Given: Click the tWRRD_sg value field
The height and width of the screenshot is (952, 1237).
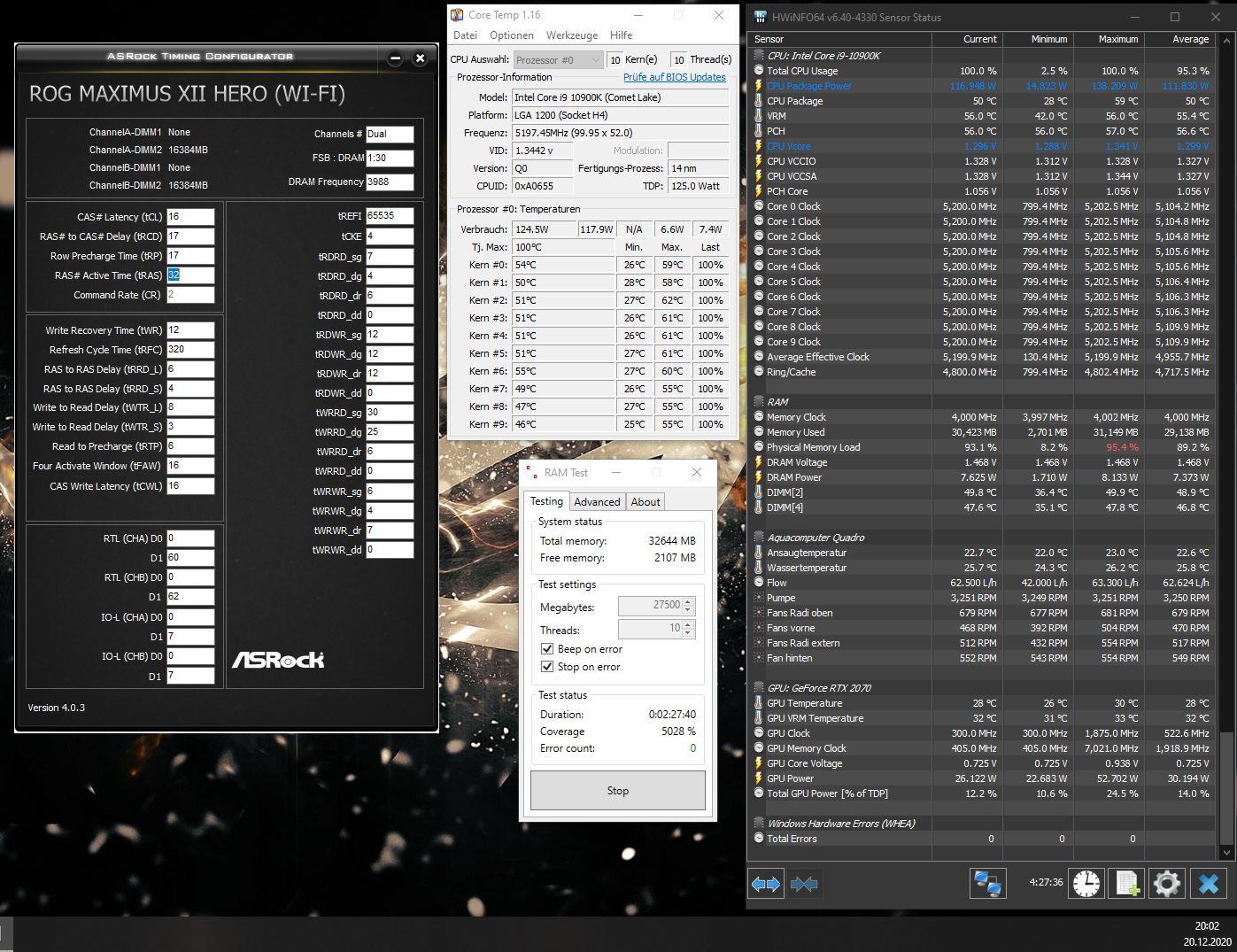Looking at the screenshot, I should point(390,413).
